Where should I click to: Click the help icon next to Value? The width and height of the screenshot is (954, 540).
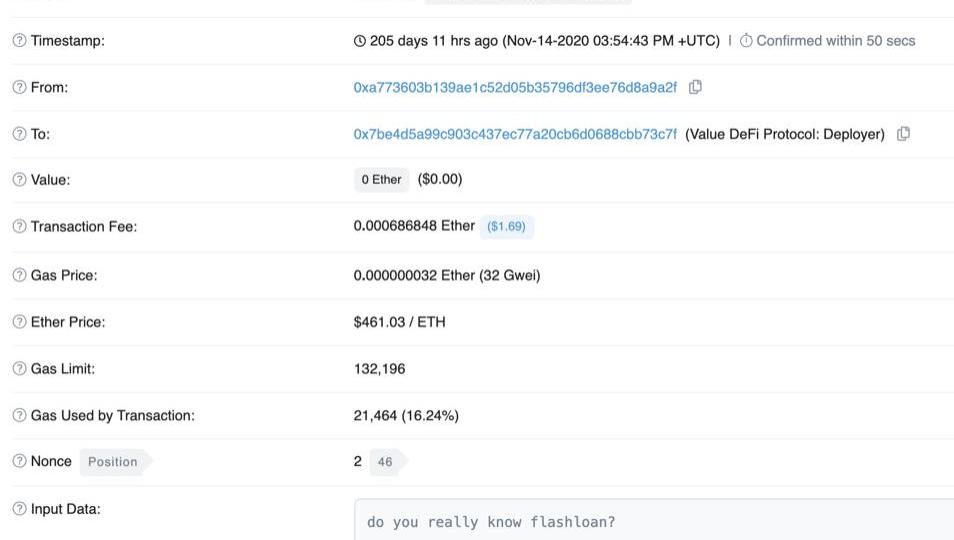(19, 179)
